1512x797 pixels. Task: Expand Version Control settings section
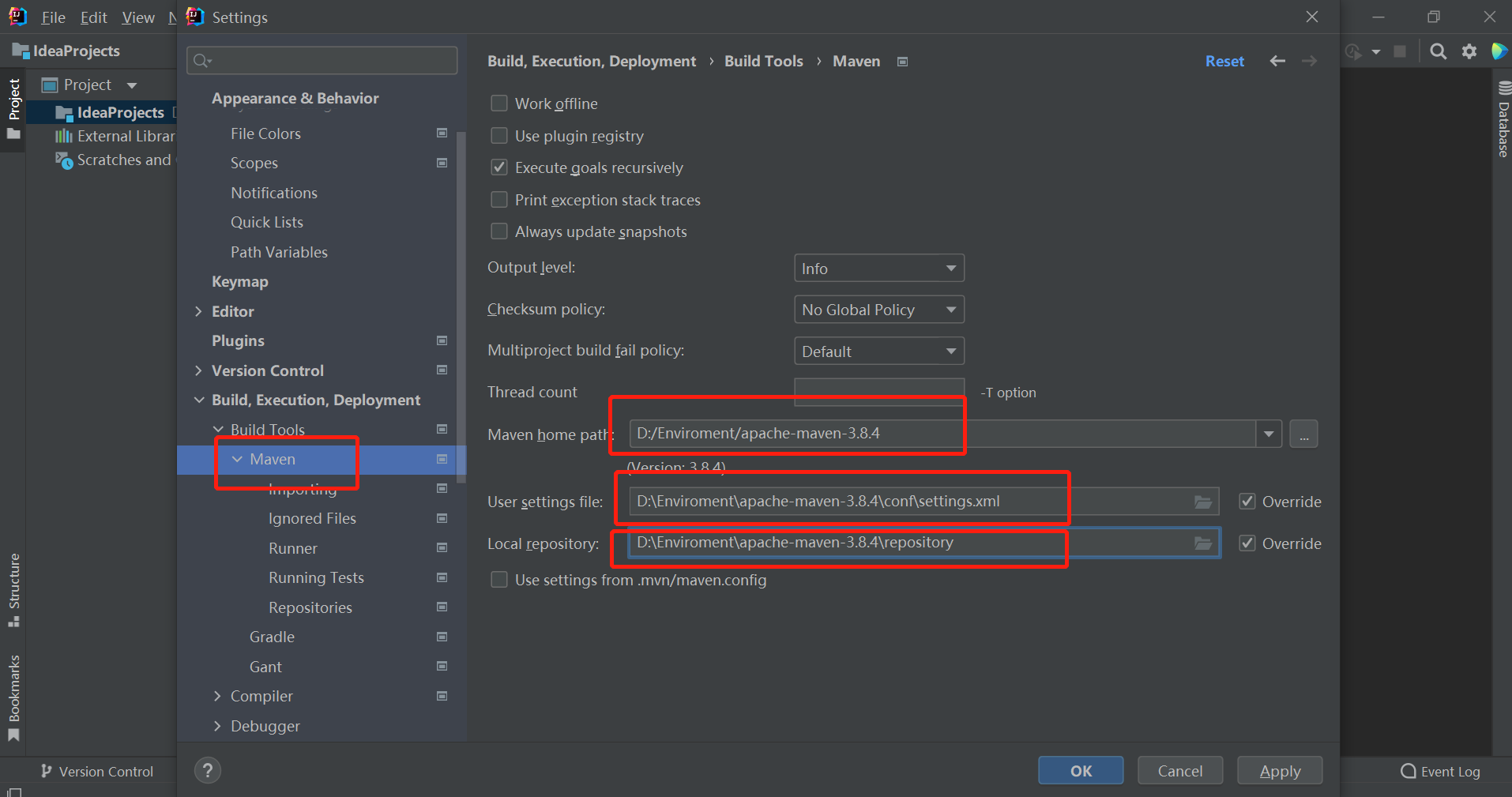(198, 370)
